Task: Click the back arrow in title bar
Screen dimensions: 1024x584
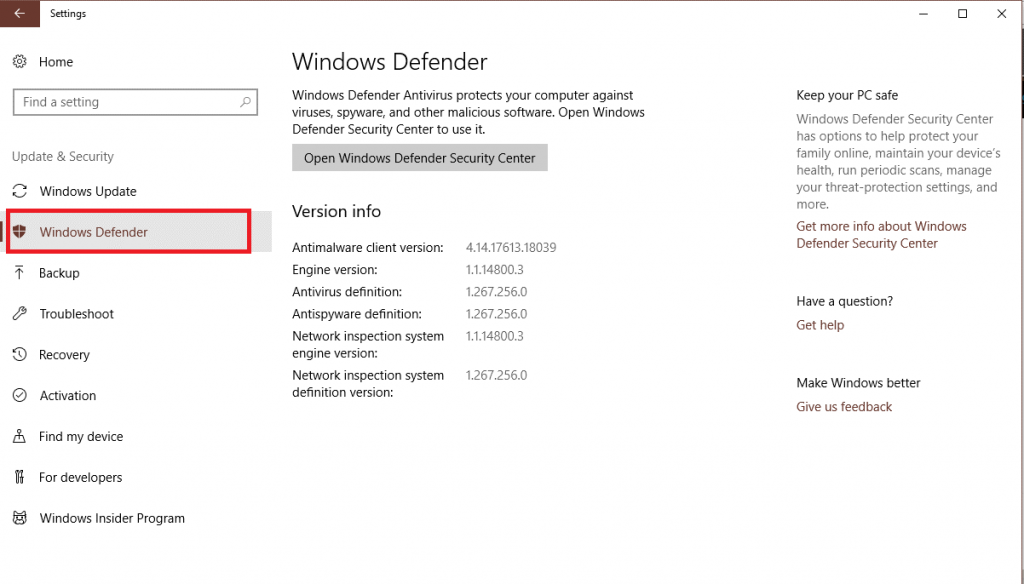Action: point(20,13)
